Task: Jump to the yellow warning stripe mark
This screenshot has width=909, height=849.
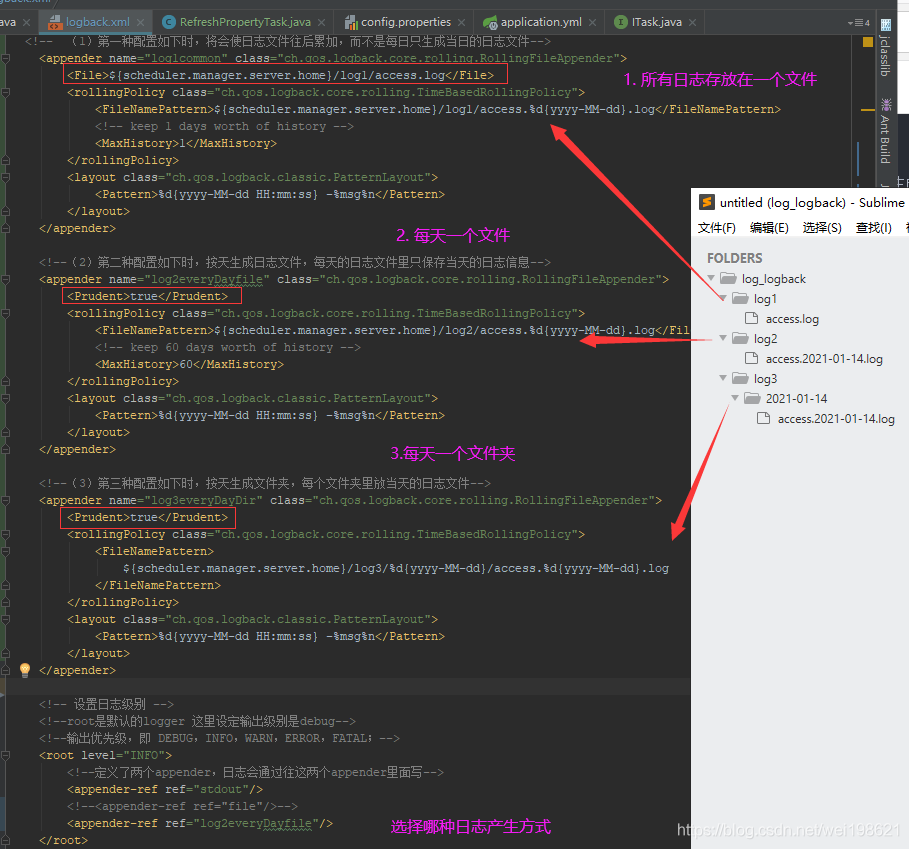Action: click(x=868, y=110)
